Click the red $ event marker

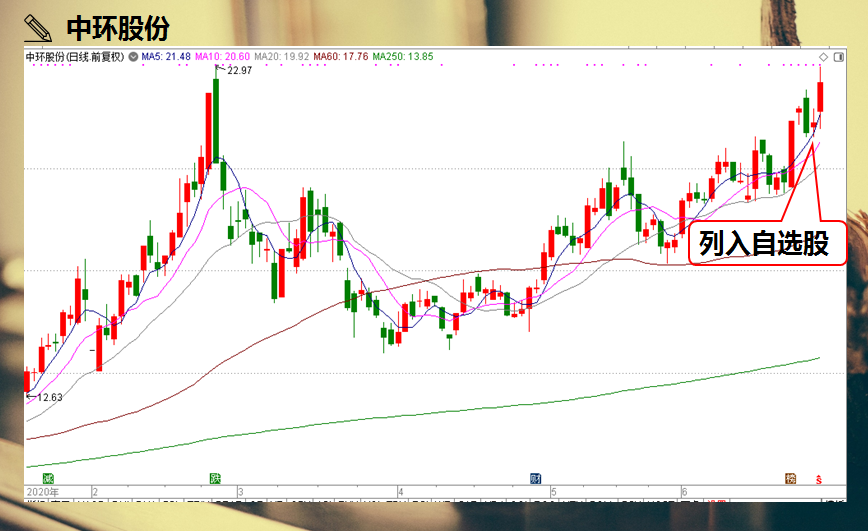[x=819, y=479]
